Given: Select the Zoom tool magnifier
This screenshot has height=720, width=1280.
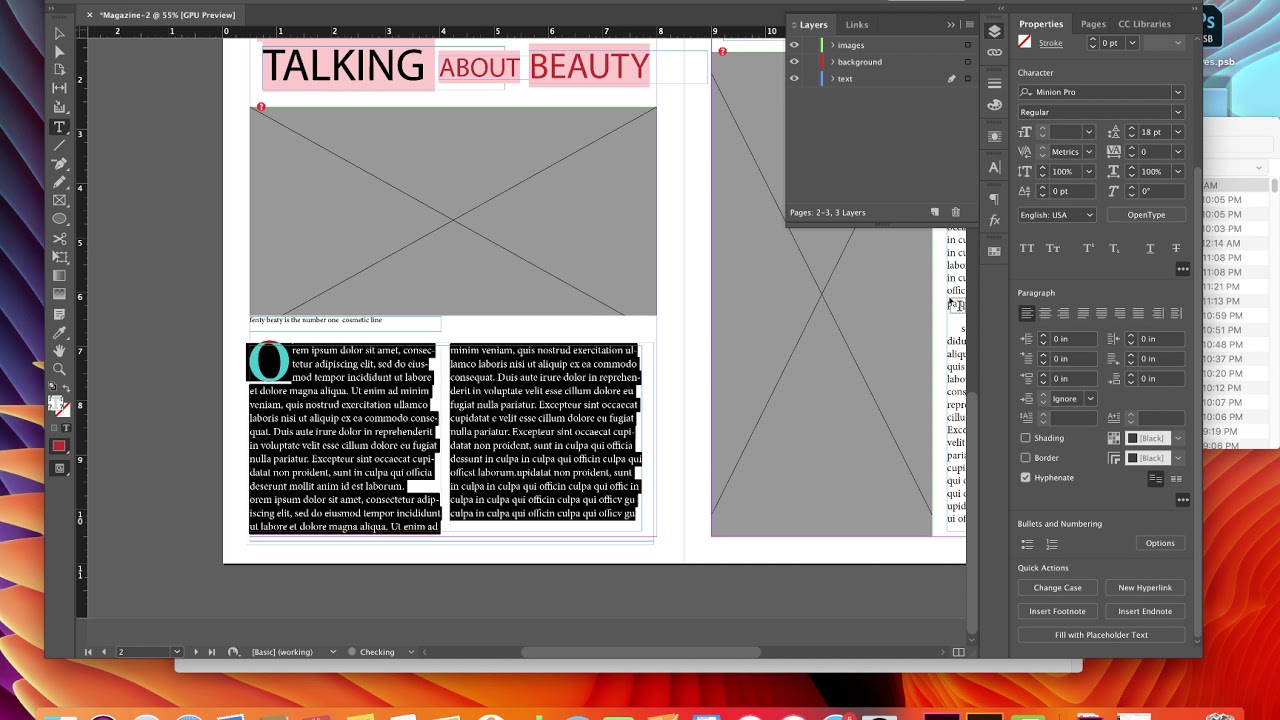Looking at the screenshot, I should click(59, 370).
